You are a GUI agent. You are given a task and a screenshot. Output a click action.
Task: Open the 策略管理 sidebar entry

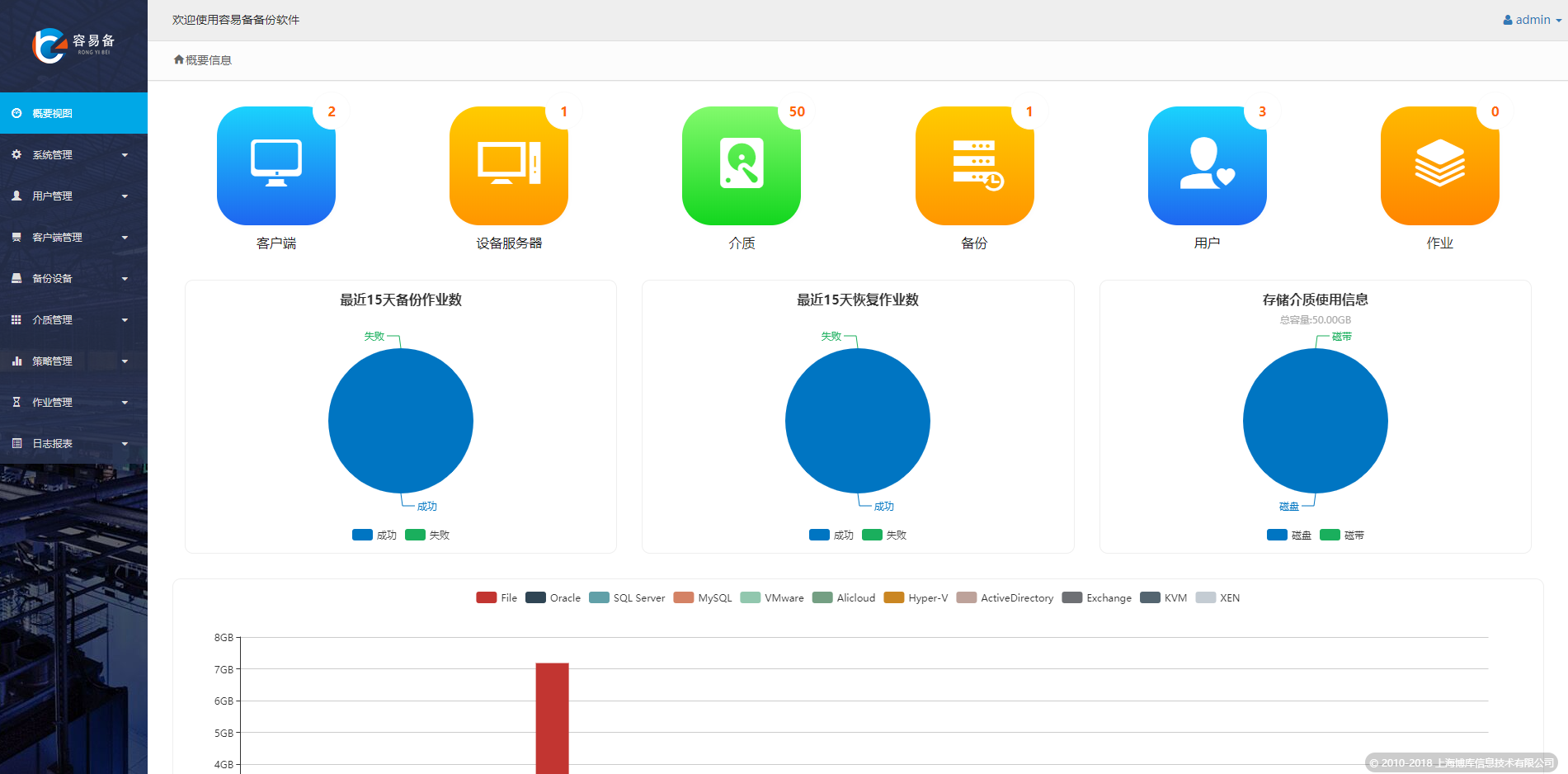click(73, 361)
